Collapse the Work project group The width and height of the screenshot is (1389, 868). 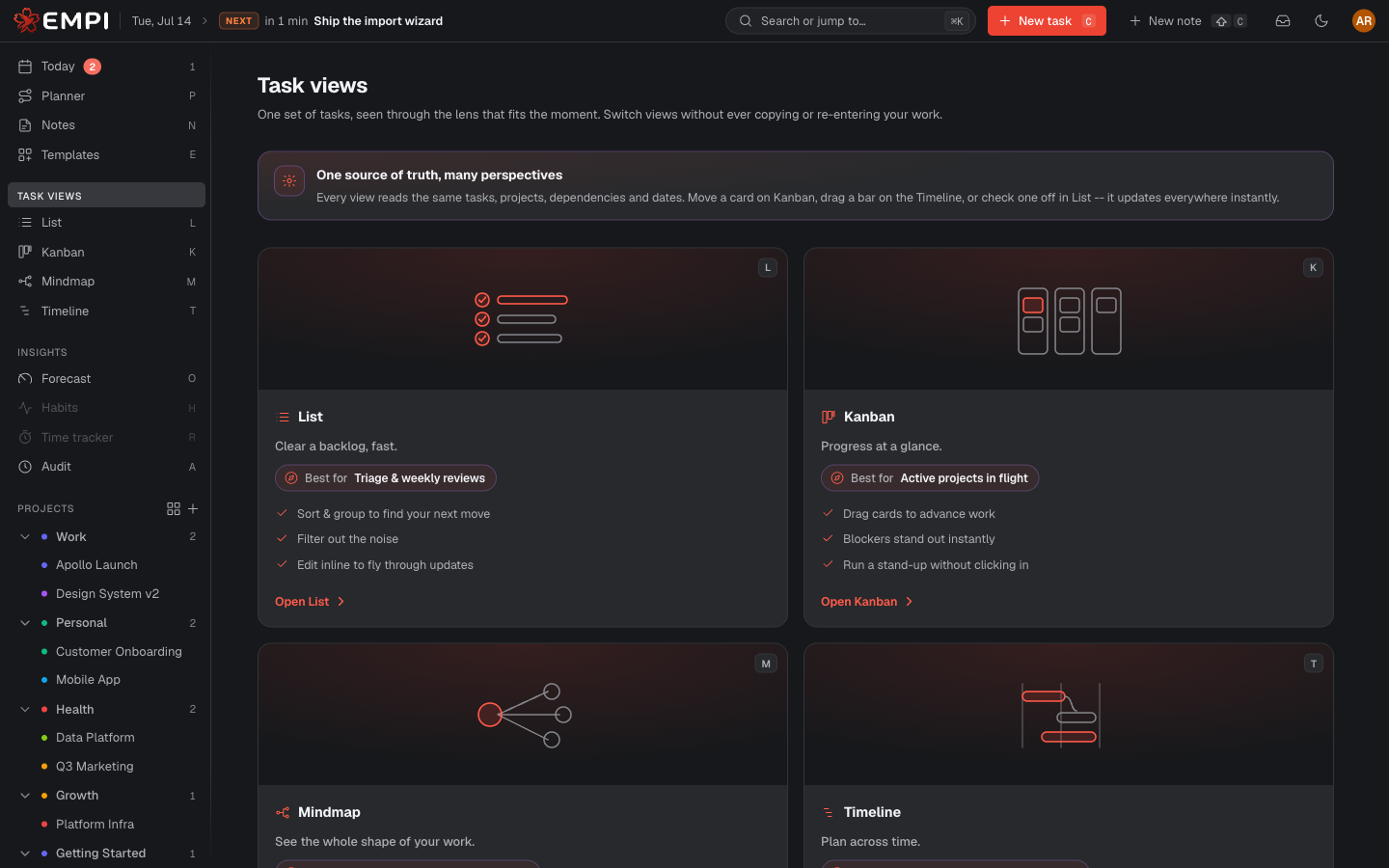click(x=25, y=536)
